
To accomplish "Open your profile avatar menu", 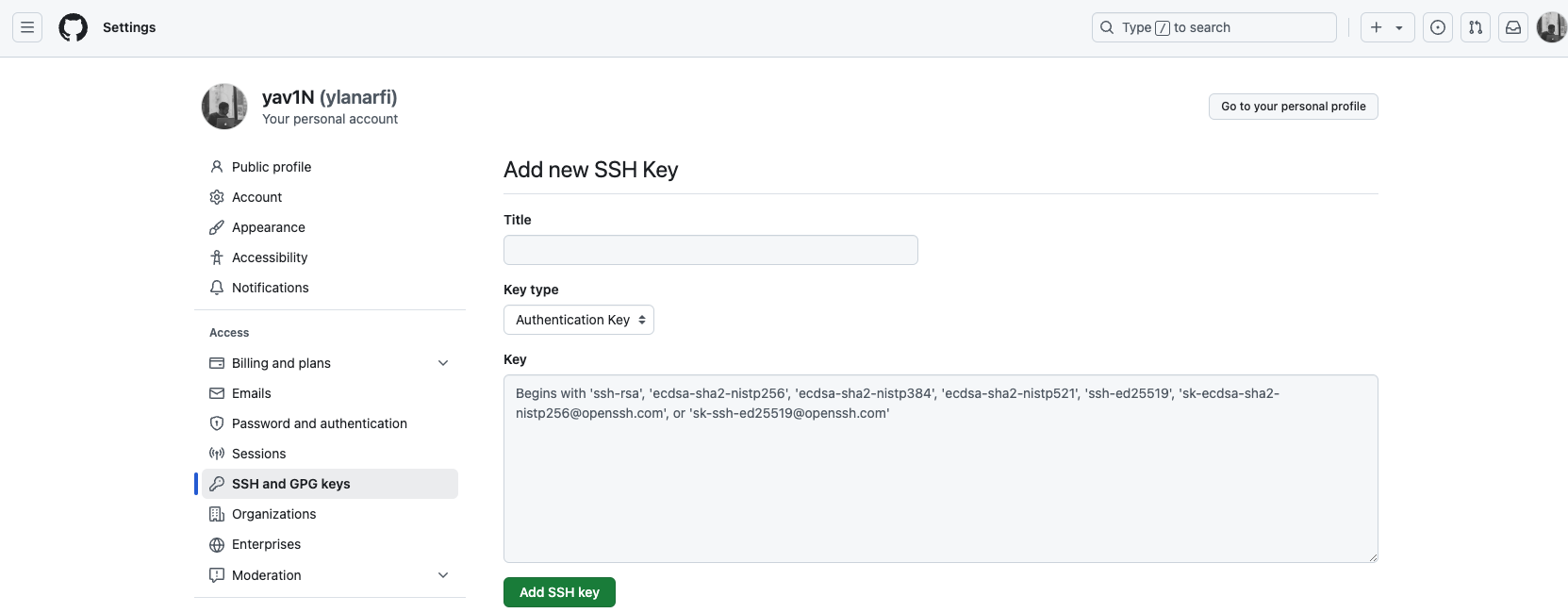I will 1550,27.
